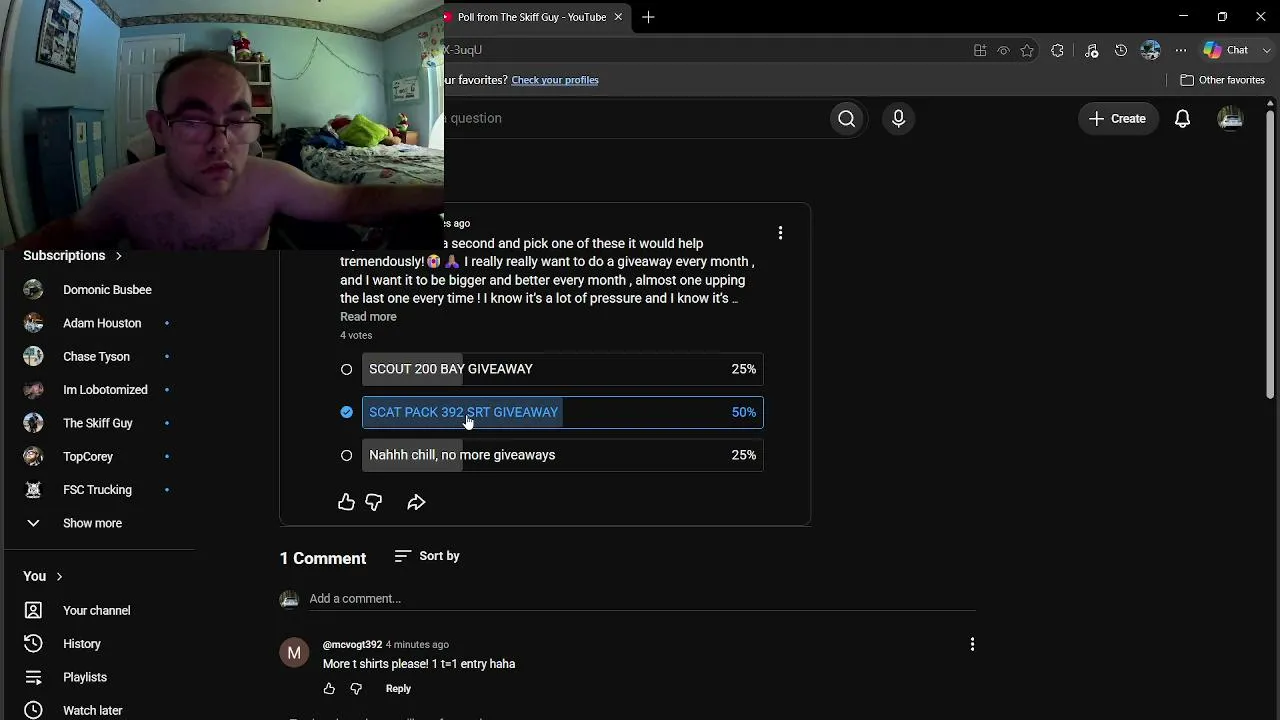Image resolution: width=1280 pixels, height=720 pixels.
Task: Open the Your channel sidebar item
Action: coord(98,611)
